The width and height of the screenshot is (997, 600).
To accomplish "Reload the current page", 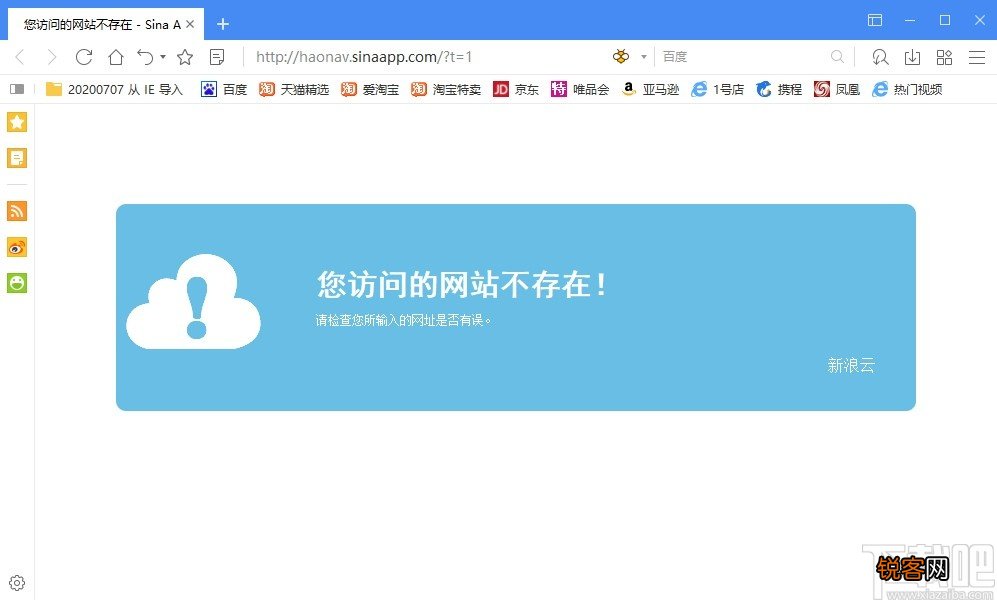I will (84, 57).
